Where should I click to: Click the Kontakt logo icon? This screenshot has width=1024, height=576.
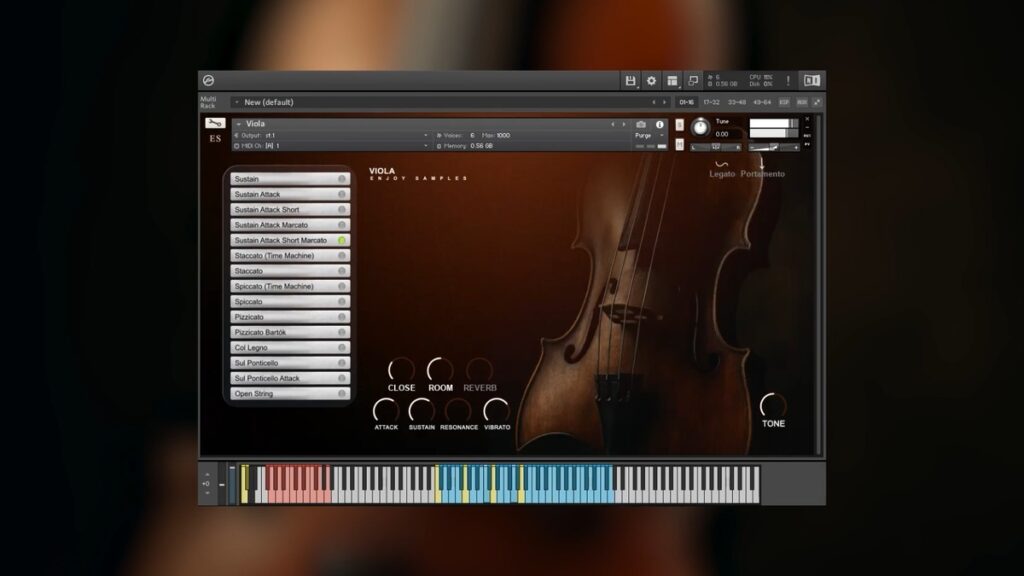pyautogui.click(x=208, y=80)
